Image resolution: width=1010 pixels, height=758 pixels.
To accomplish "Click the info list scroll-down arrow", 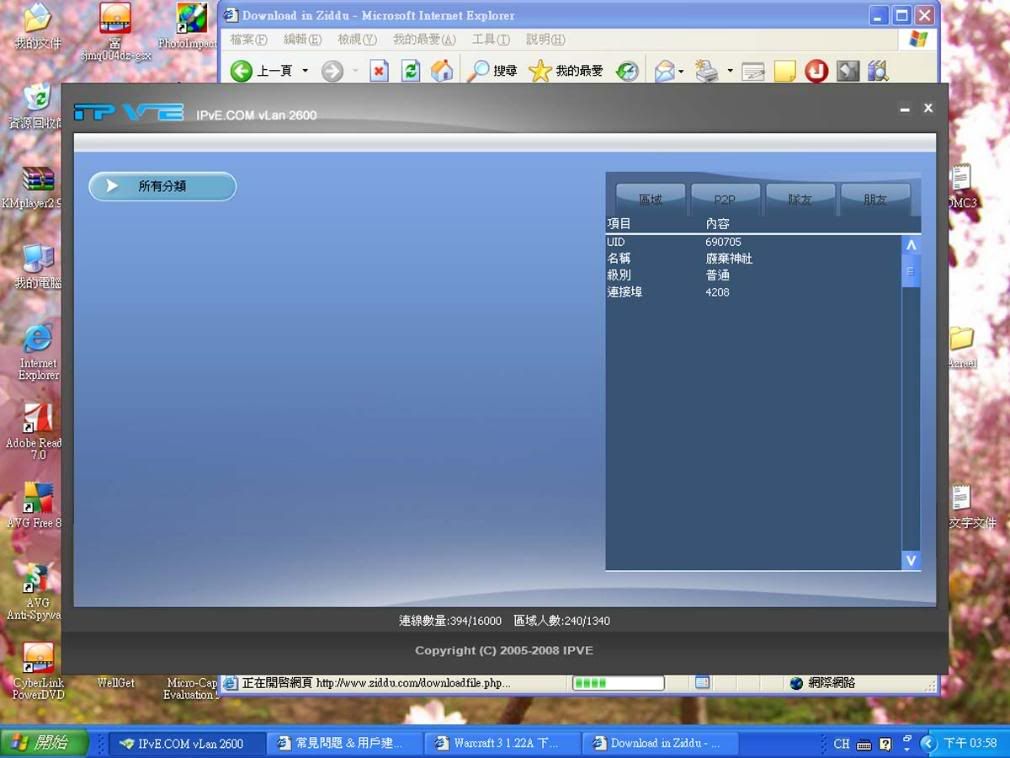I will 911,560.
